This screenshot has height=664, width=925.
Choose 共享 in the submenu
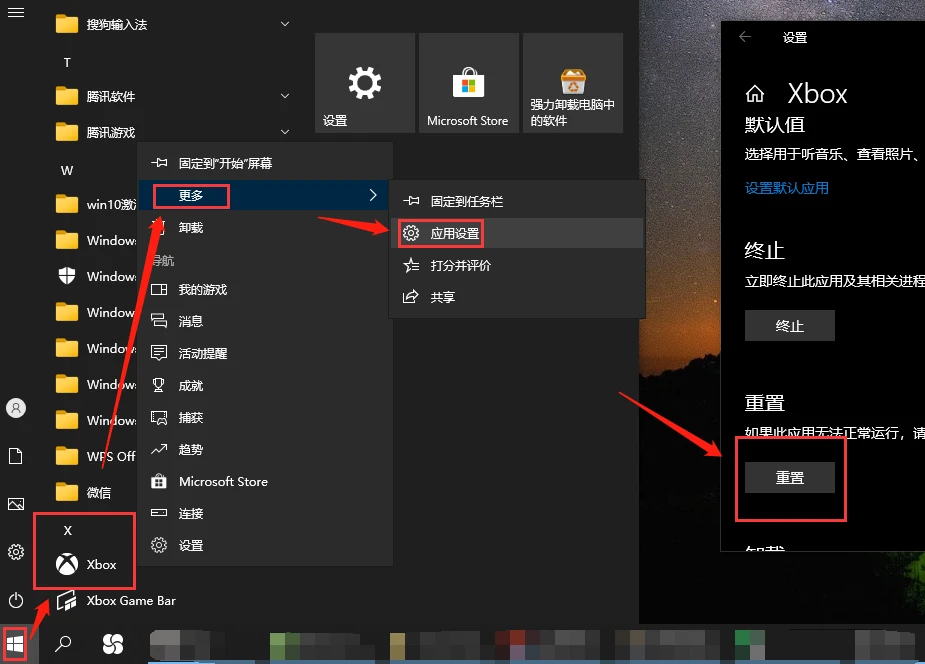click(517, 297)
